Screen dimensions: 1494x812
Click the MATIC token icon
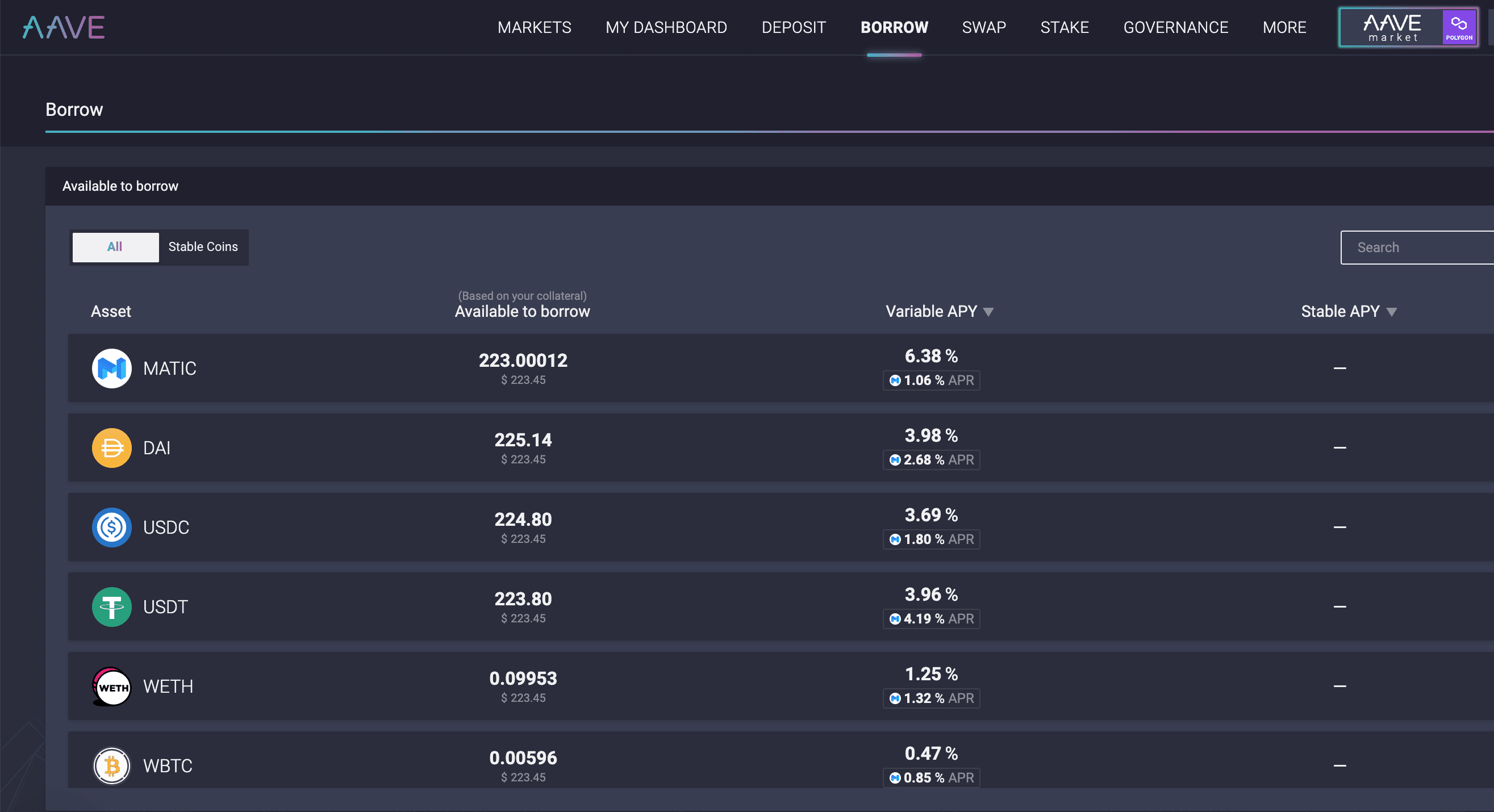[x=111, y=368]
